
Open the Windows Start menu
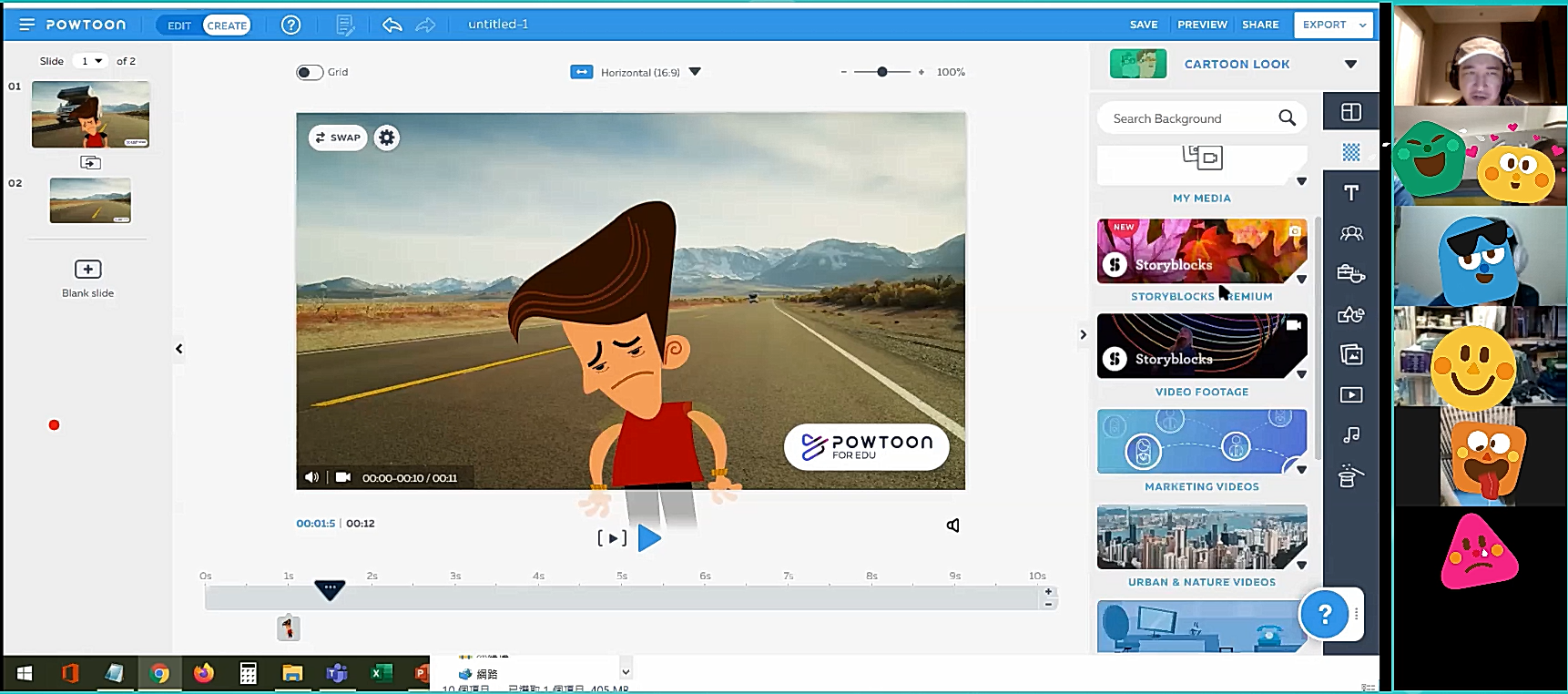(x=25, y=674)
